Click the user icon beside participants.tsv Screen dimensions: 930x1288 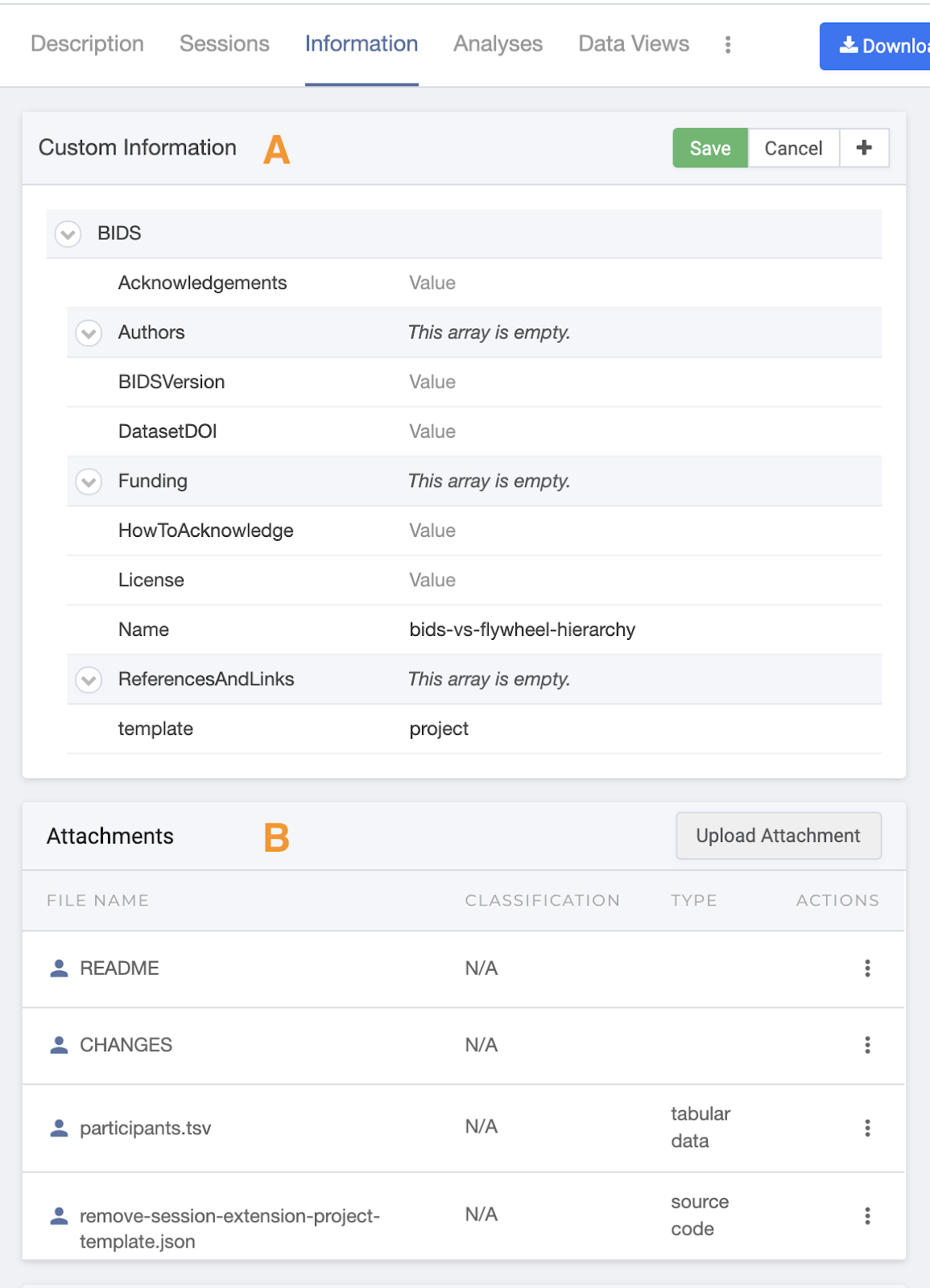[59, 1128]
